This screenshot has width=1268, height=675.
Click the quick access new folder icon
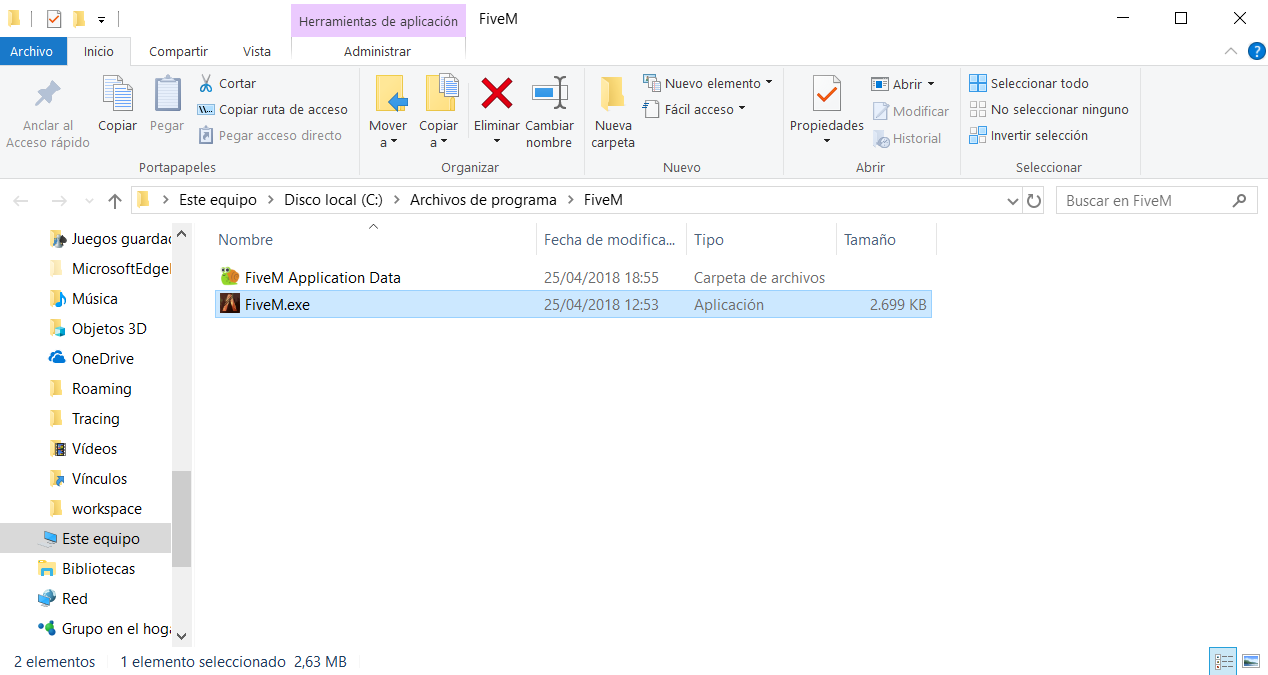click(x=79, y=19)
